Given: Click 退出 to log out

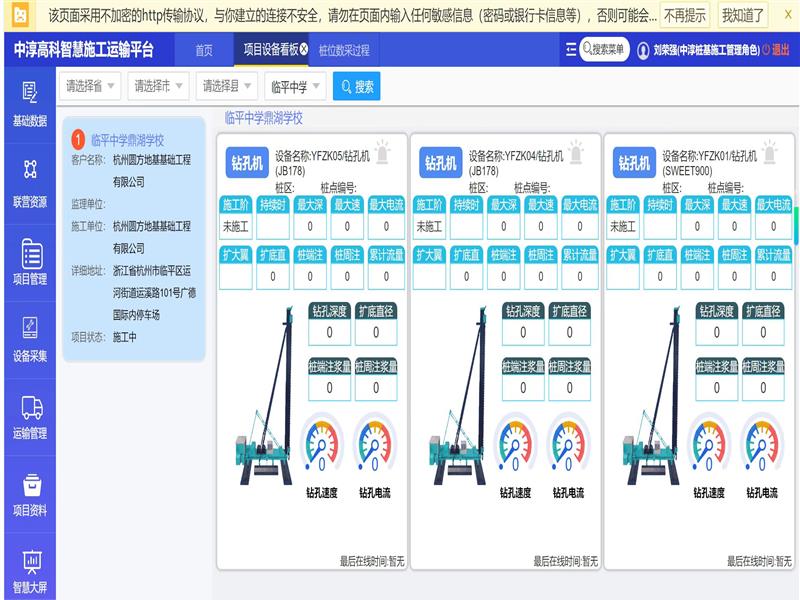Looking at the screenshot, I should pyautogui.click(x=776, y=50).
